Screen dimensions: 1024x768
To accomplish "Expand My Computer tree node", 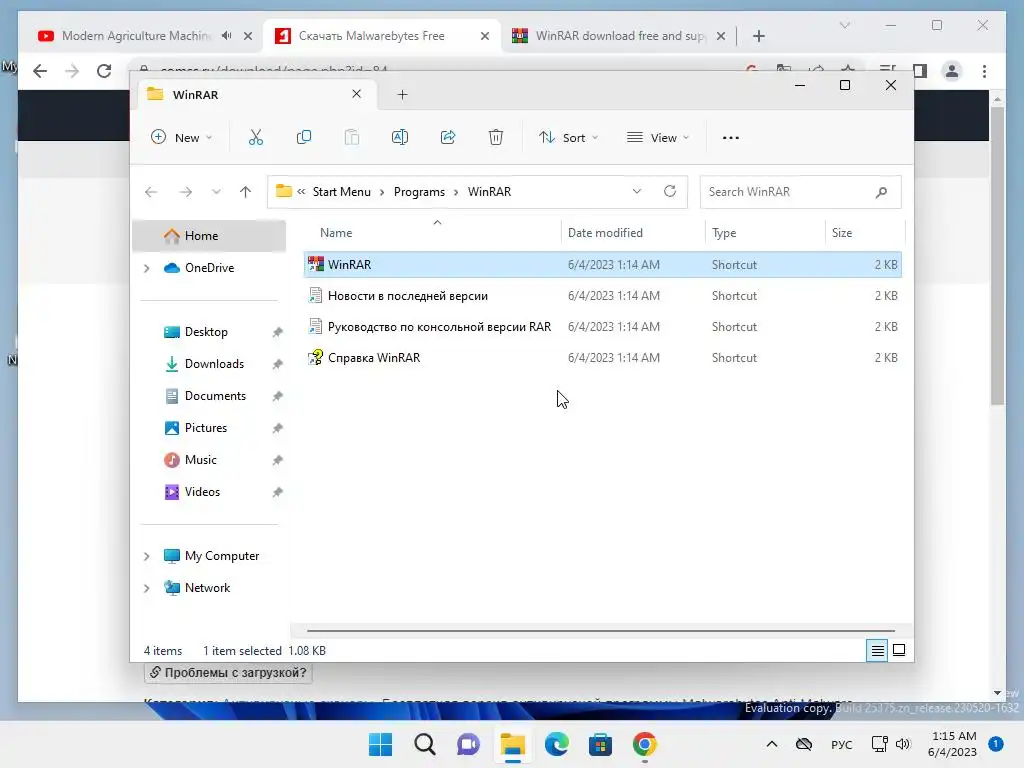I will point(147,556).
